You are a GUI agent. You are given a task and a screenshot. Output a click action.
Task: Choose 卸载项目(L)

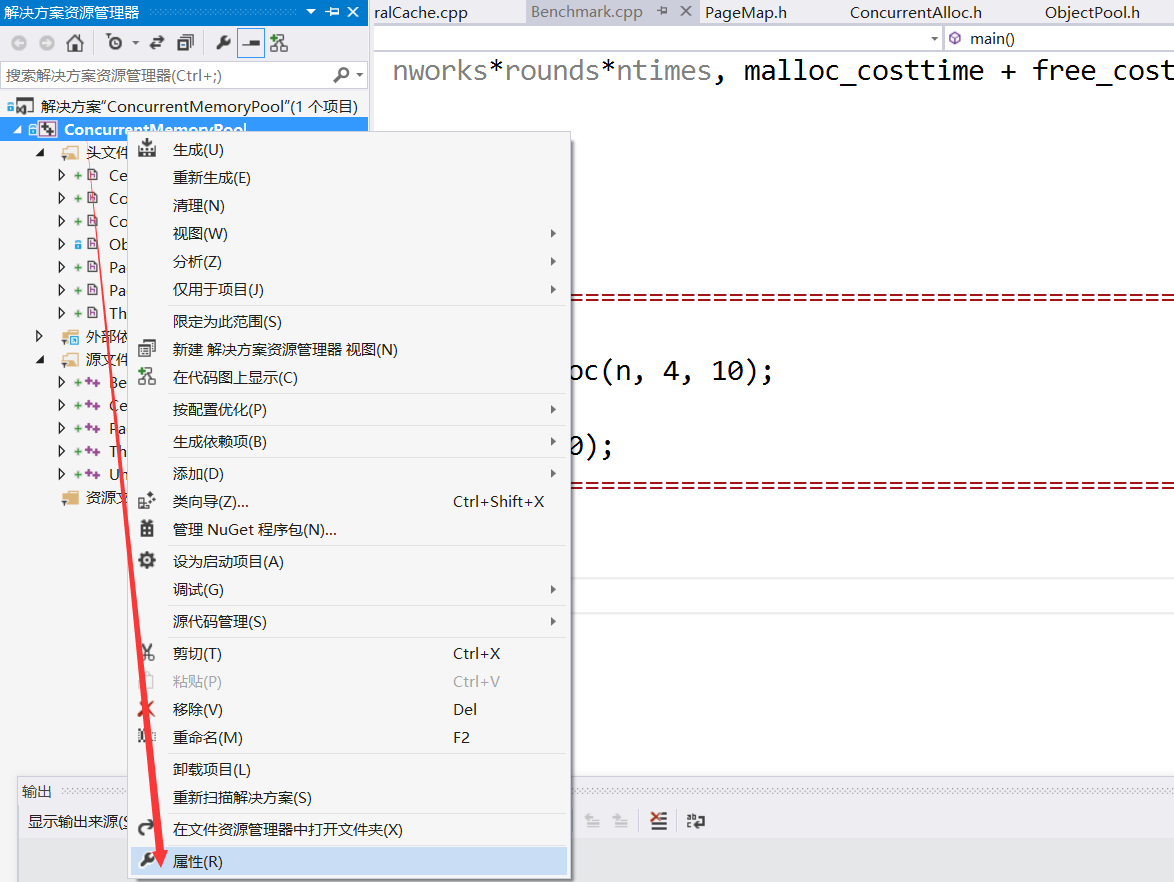coord(349,770)
